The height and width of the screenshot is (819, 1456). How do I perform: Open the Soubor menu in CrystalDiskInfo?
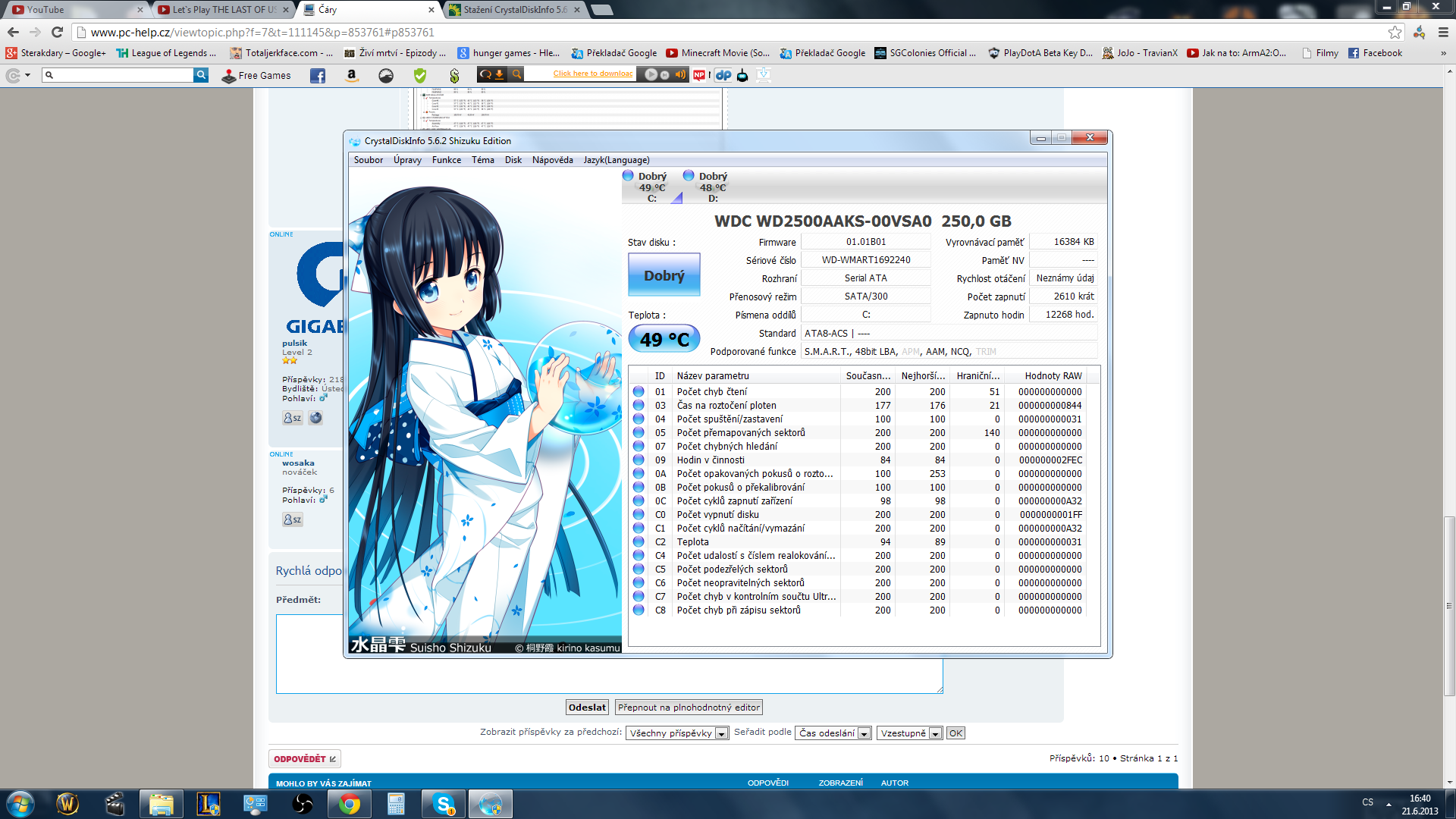point(369,160)
